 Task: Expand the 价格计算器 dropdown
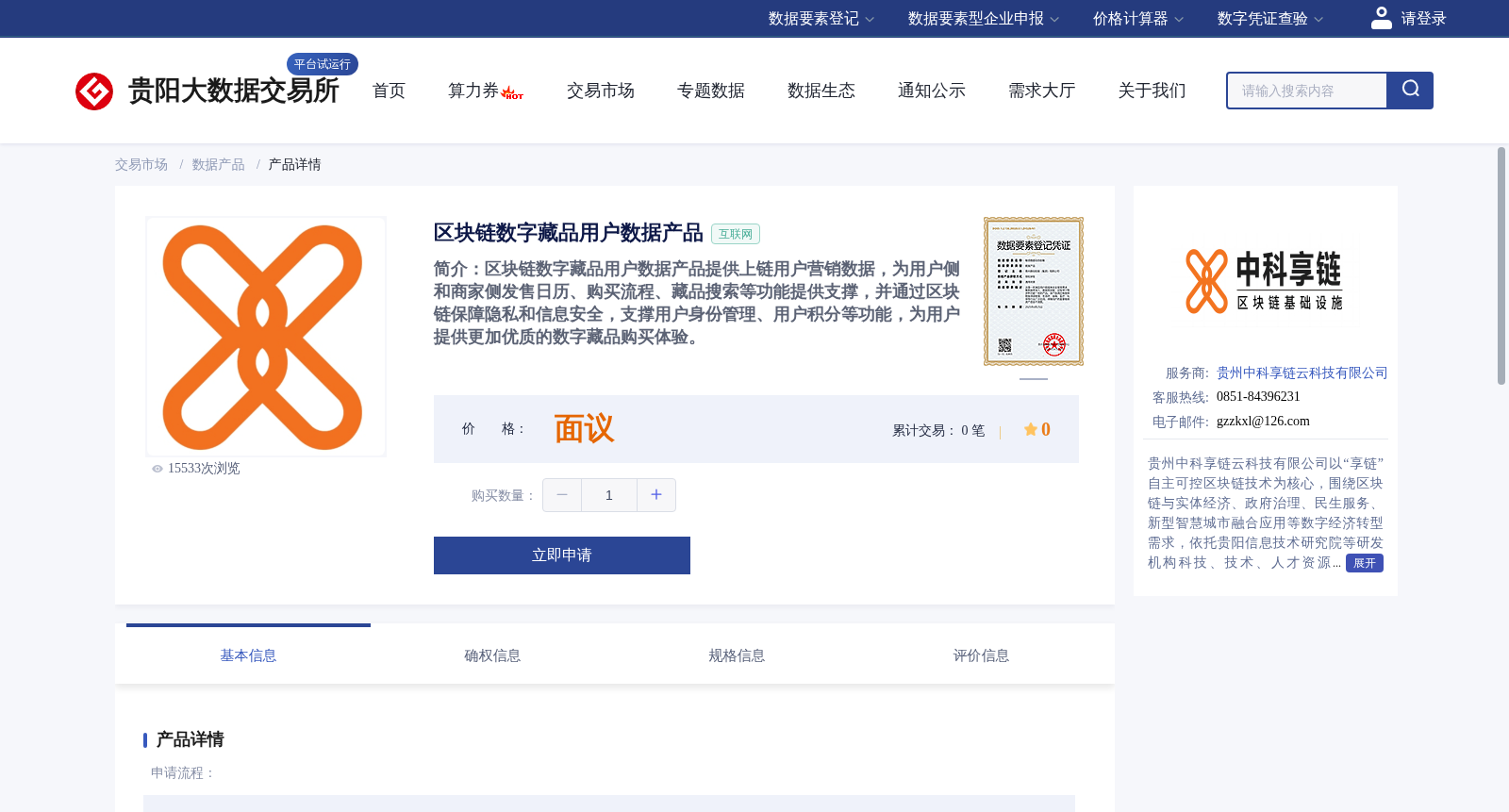coord(1138,19)
